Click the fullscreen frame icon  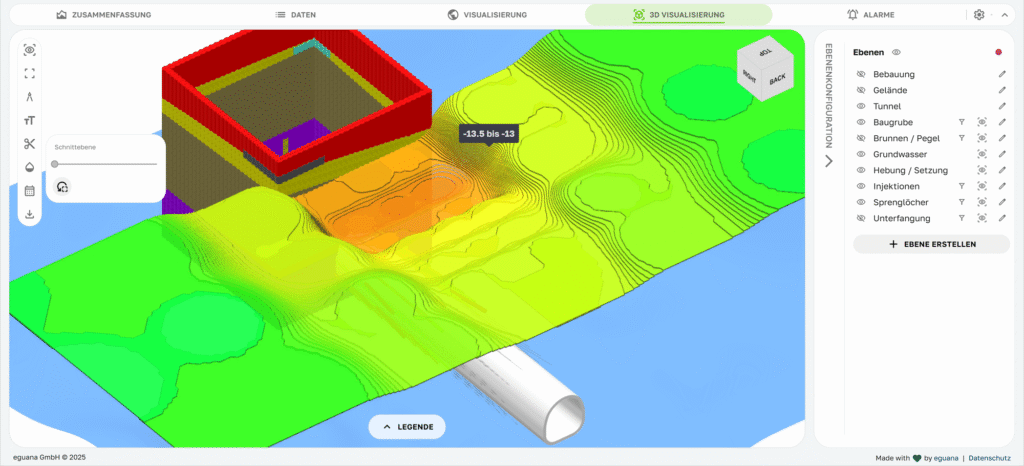tap(30, 73)
